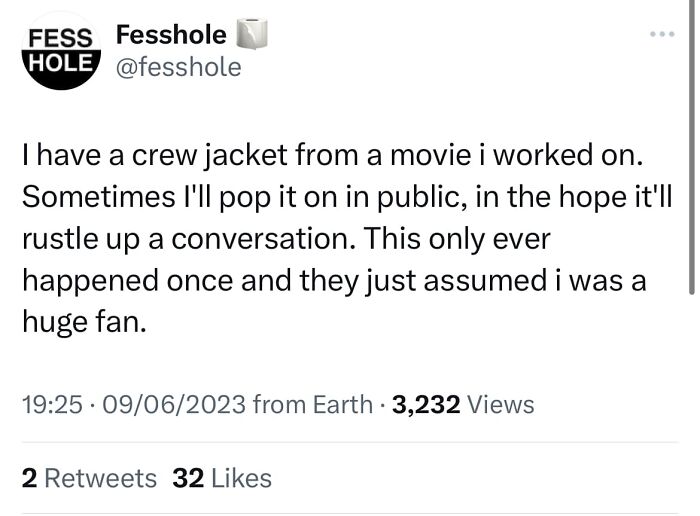This screenshot has width=700, height=516.
Task: Click the toilet paper roll emoji
Action: pyautogui.click(x=251, y=35)
